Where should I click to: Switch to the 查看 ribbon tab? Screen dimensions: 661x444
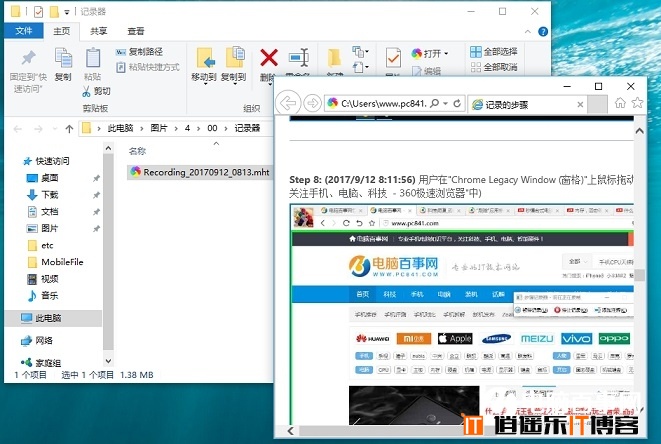click(136, 31)
